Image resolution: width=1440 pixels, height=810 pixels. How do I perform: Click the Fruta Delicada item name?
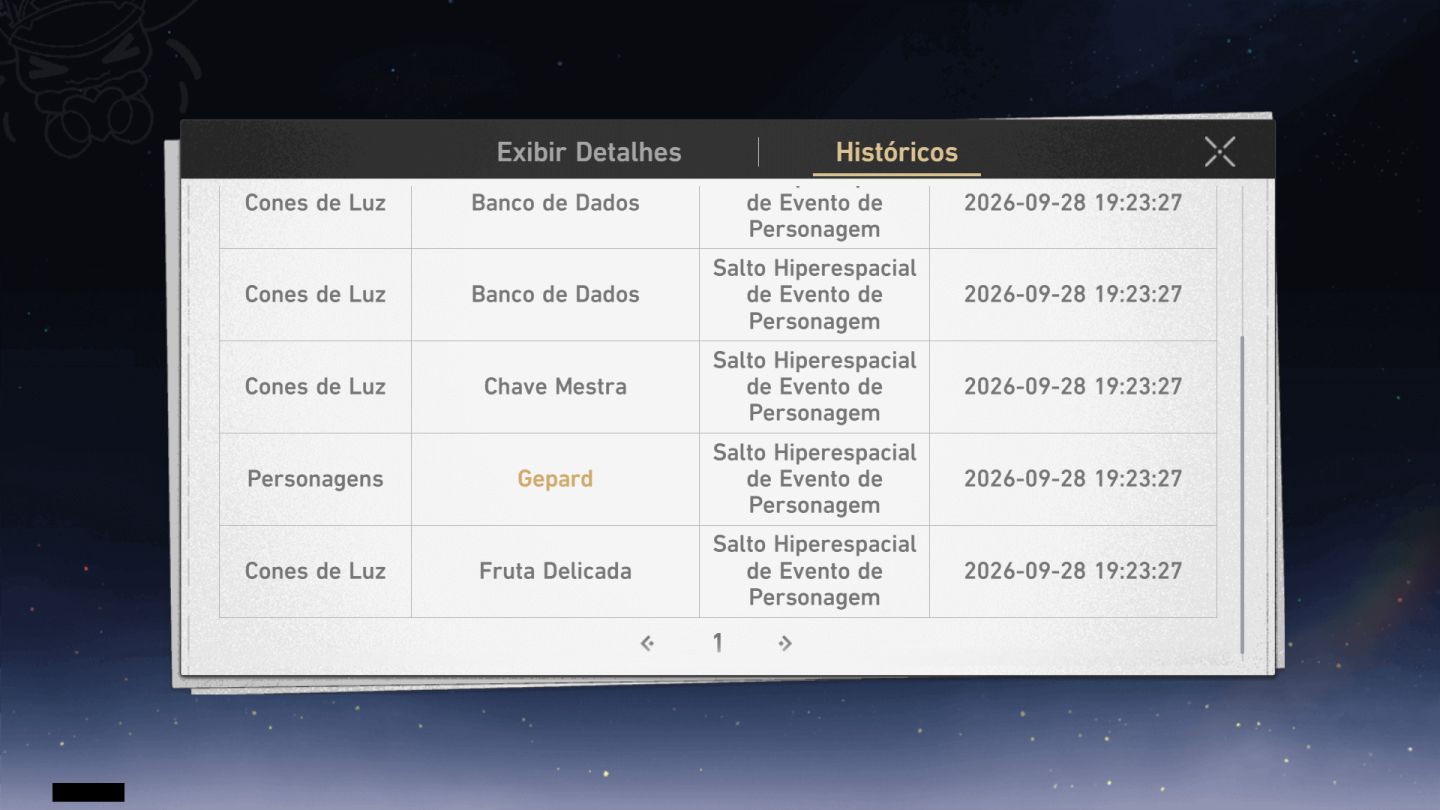[555, 571]
